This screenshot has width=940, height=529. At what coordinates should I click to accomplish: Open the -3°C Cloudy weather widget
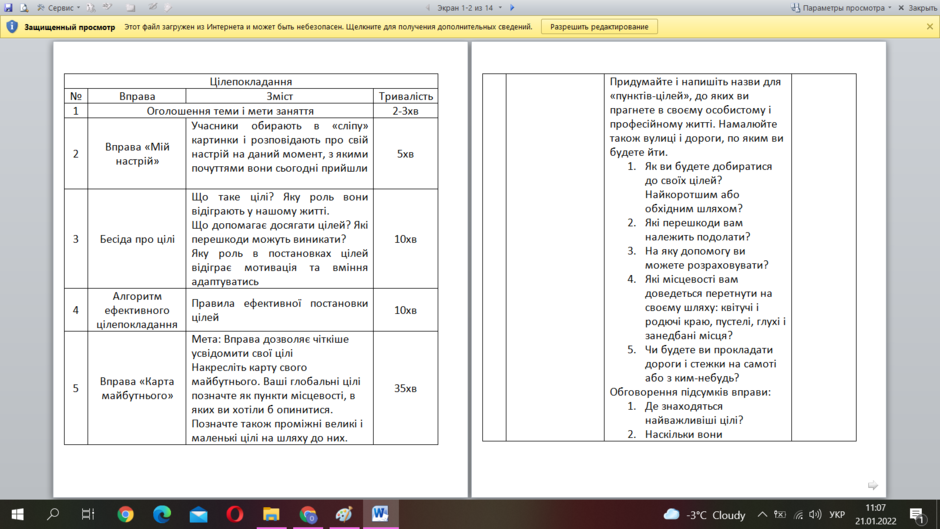704,515
